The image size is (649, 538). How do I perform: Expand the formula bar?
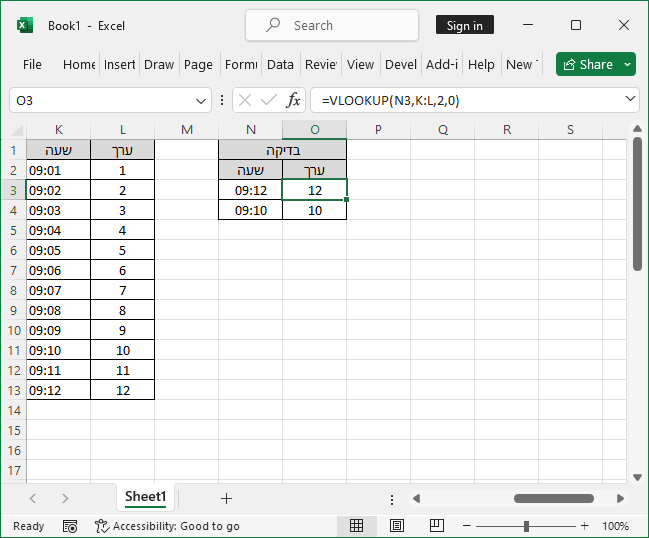pyautogui.click(x=629, y=100)
